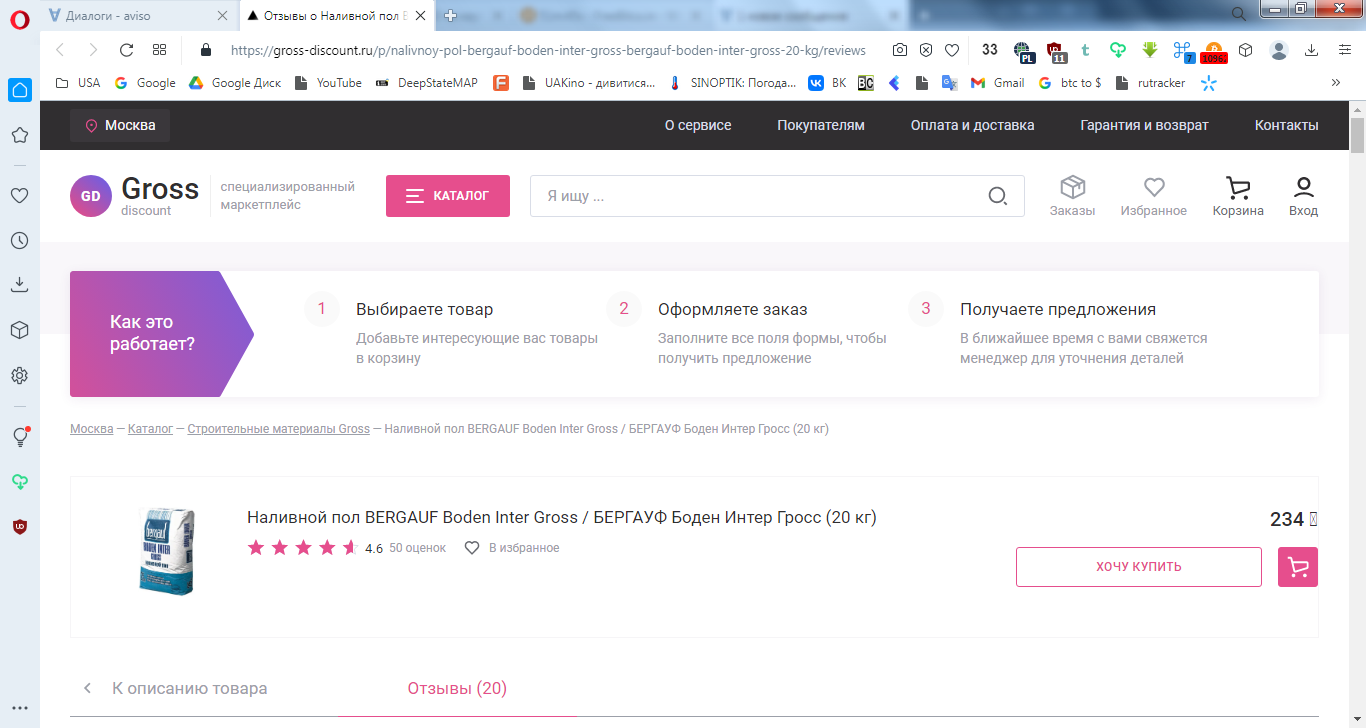Open BERGAUF product bag thumbnail

[x=165, y=551]
